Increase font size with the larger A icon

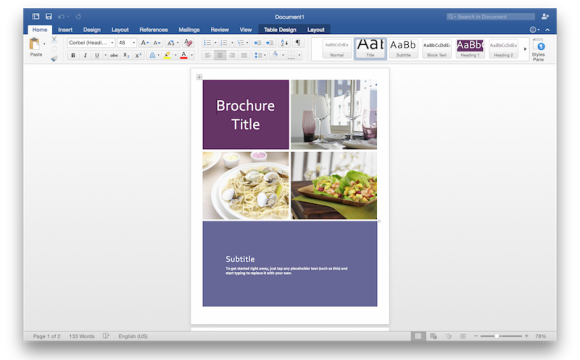[x=145, y=43]
